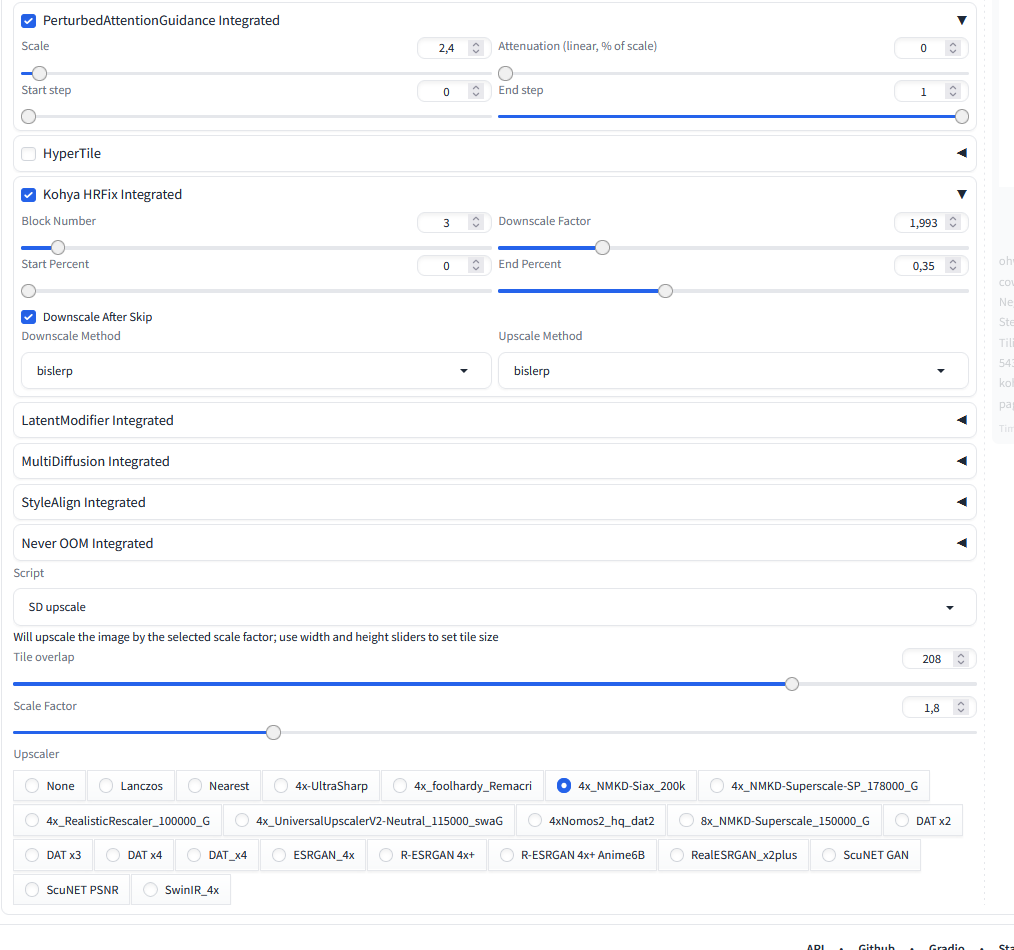The height and width of the screenshot is (950, 1014).
Task: Enable the HyperTile checkbox
Action: 28,154
